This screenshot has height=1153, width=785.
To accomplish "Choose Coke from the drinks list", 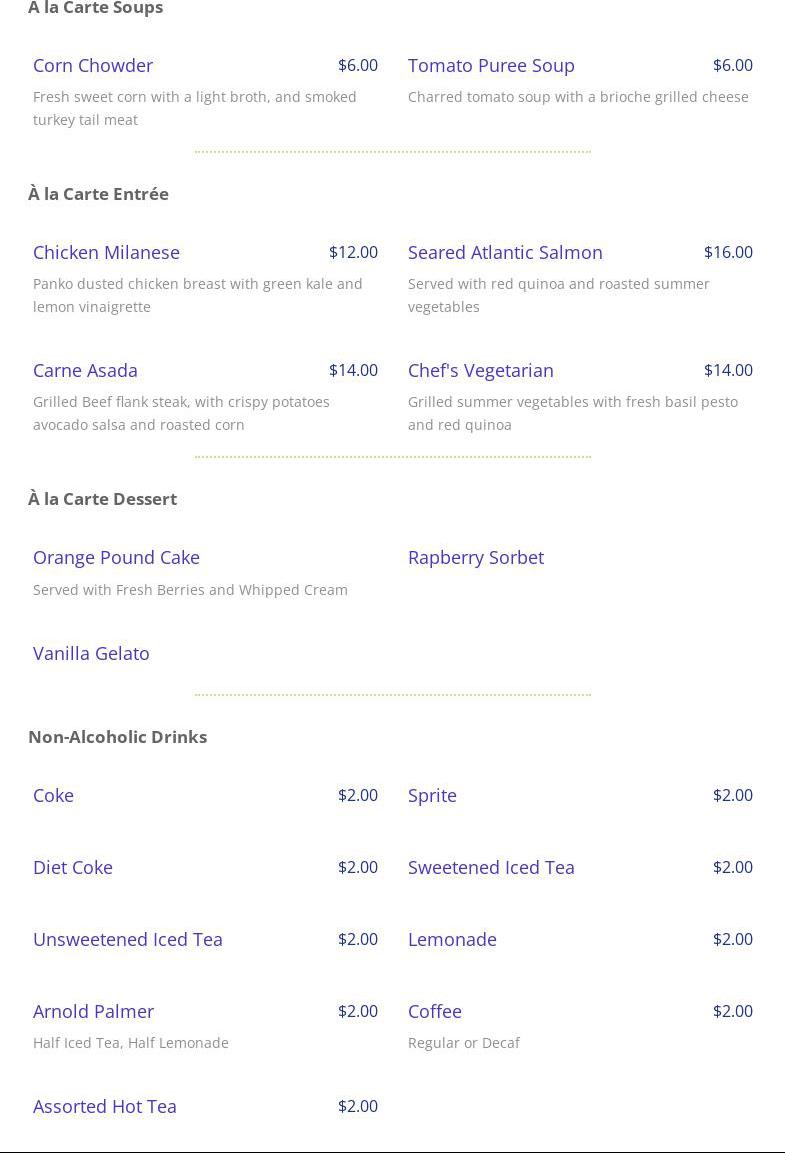I will pos(53,796).
